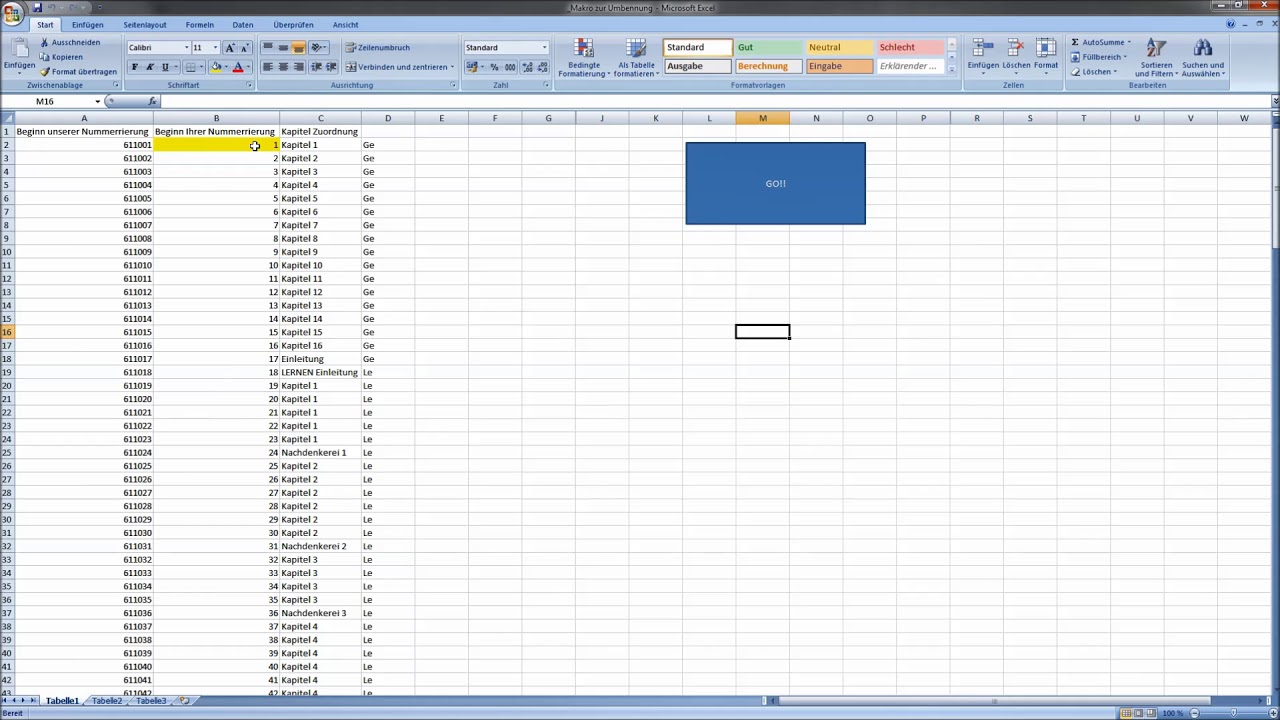
Task: Align cell text right
Action: [x=298, y=67]
